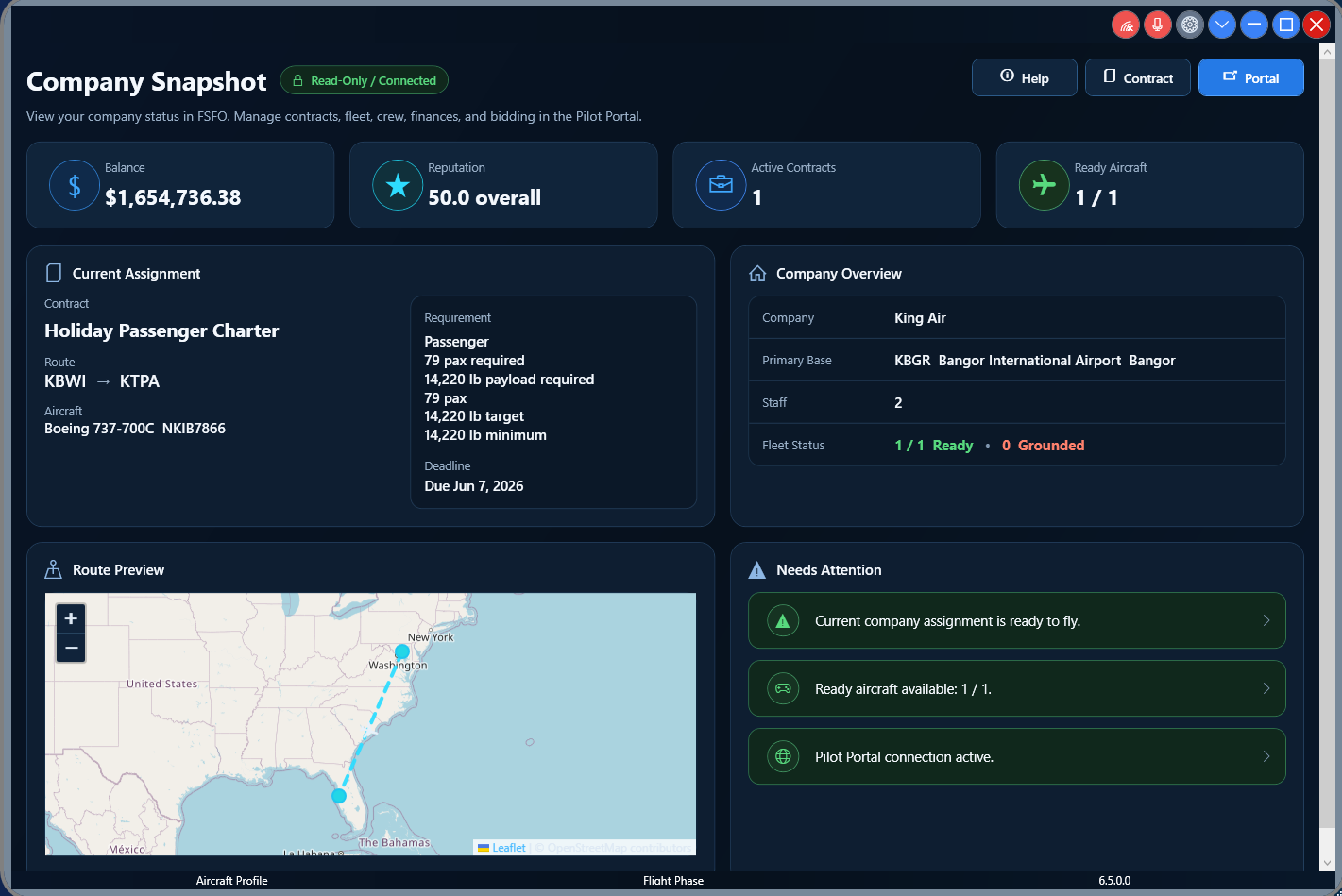Click the green warning triangle icon
Image resolution: width=1342 pixels, height=896 pixels.
click(x=783, y=620)
